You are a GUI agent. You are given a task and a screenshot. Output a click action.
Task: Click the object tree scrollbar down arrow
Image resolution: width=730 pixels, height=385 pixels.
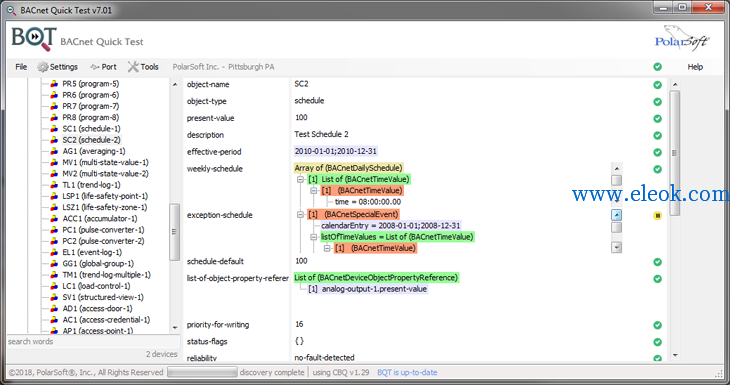(x=175, y=328)
